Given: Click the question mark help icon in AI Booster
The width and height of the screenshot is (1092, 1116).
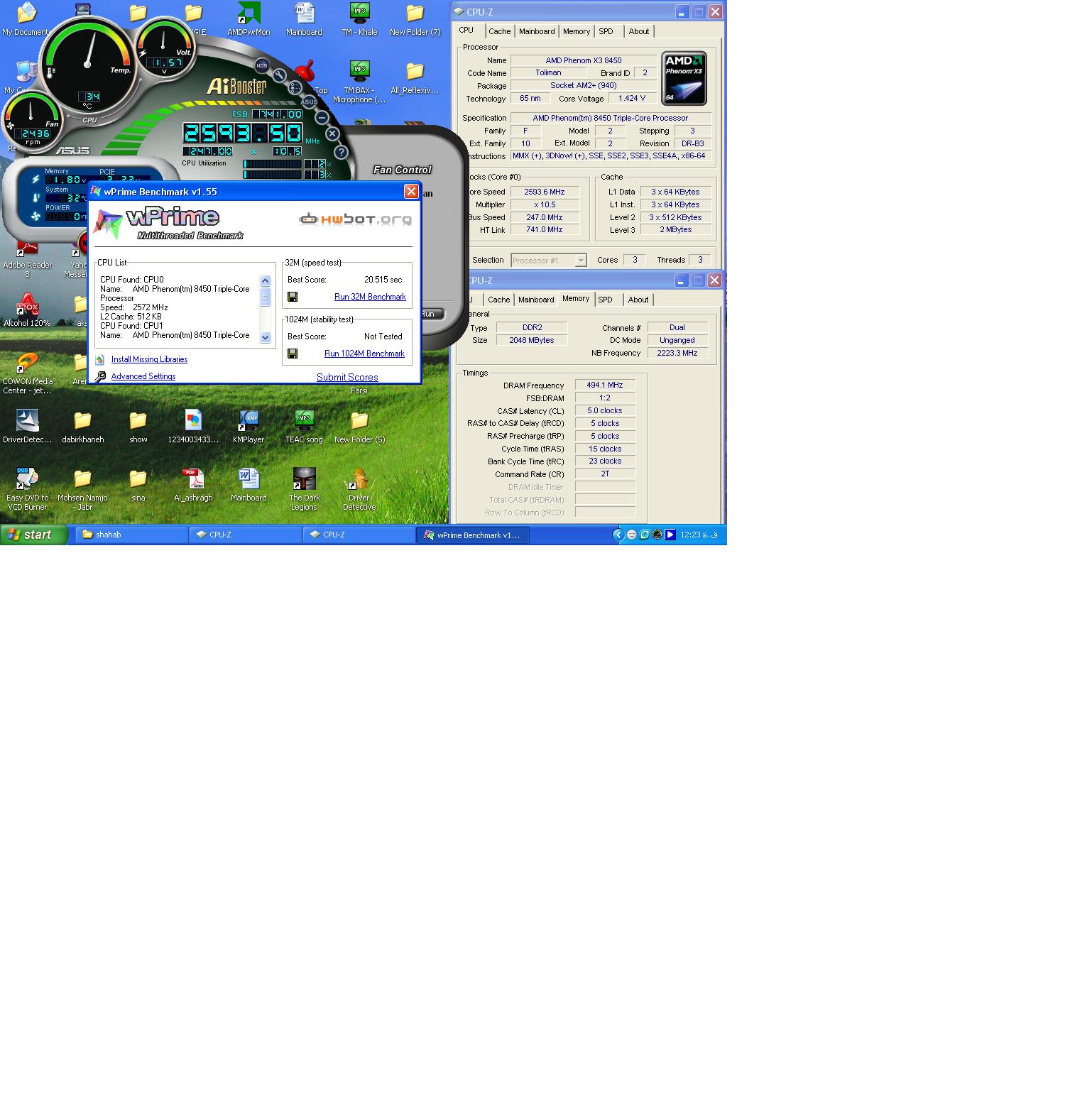Looking at the screenshot, I should (x=341, y=152).
